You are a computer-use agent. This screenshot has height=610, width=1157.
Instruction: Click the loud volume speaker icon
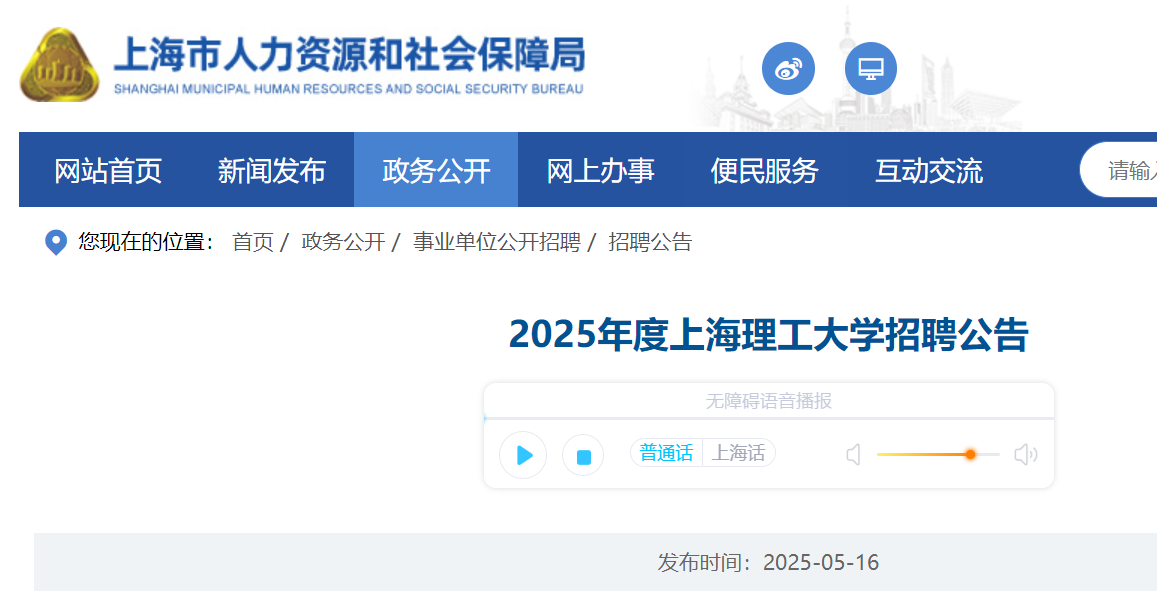[x=1026, y=454]
